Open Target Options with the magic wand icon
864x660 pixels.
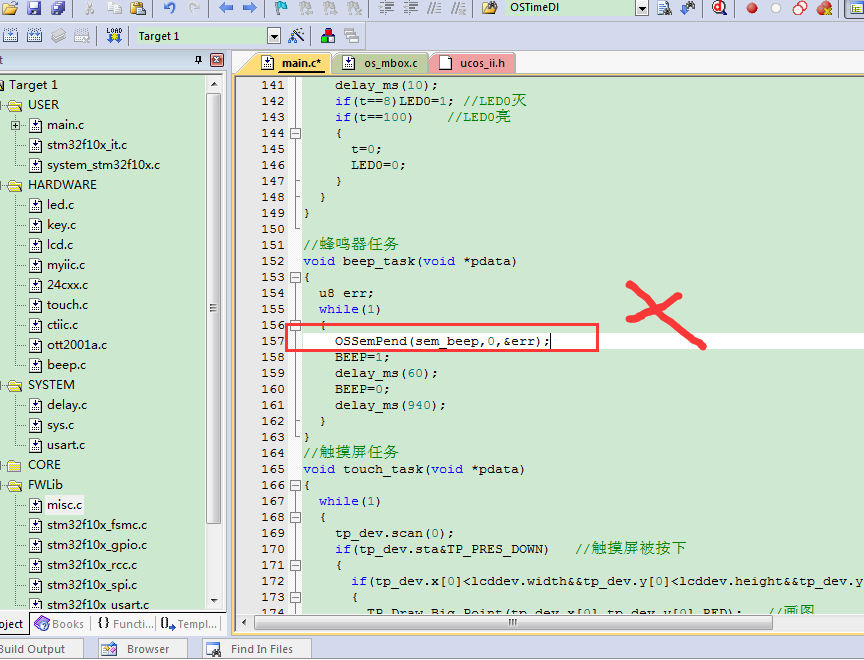point(296,36)
